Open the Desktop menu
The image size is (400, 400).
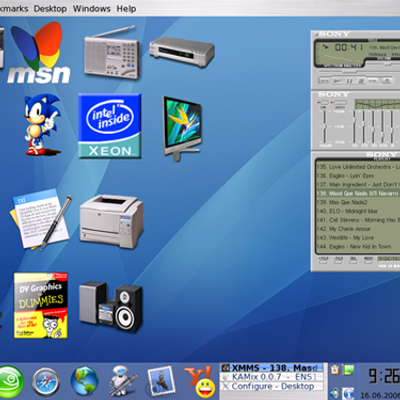click(50, 8)
